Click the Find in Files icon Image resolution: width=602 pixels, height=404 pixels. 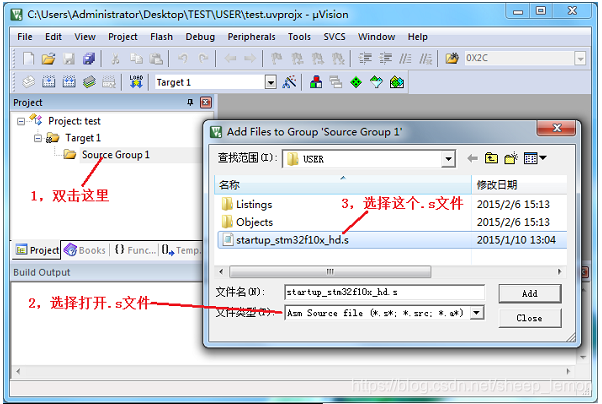click(x=452, y=58)
